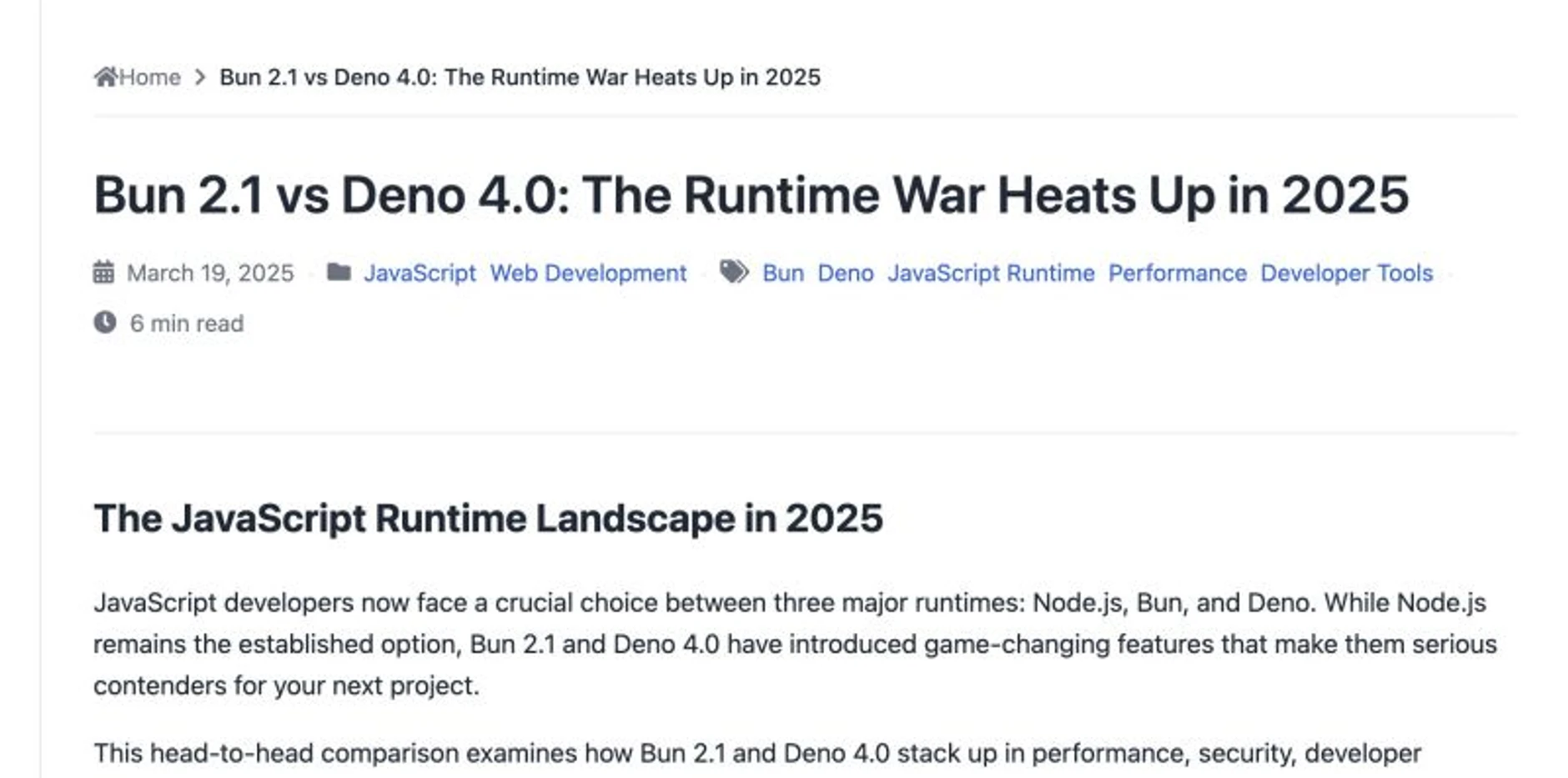
Task: Click the tags icon
Action: pyautogui.click(x=734, y=272)
